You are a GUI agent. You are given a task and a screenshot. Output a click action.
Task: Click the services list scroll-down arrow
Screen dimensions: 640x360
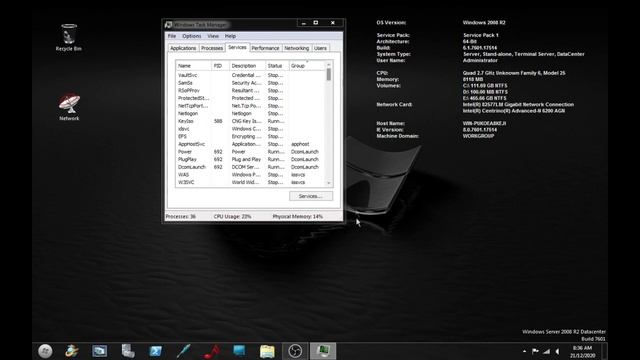329,183
